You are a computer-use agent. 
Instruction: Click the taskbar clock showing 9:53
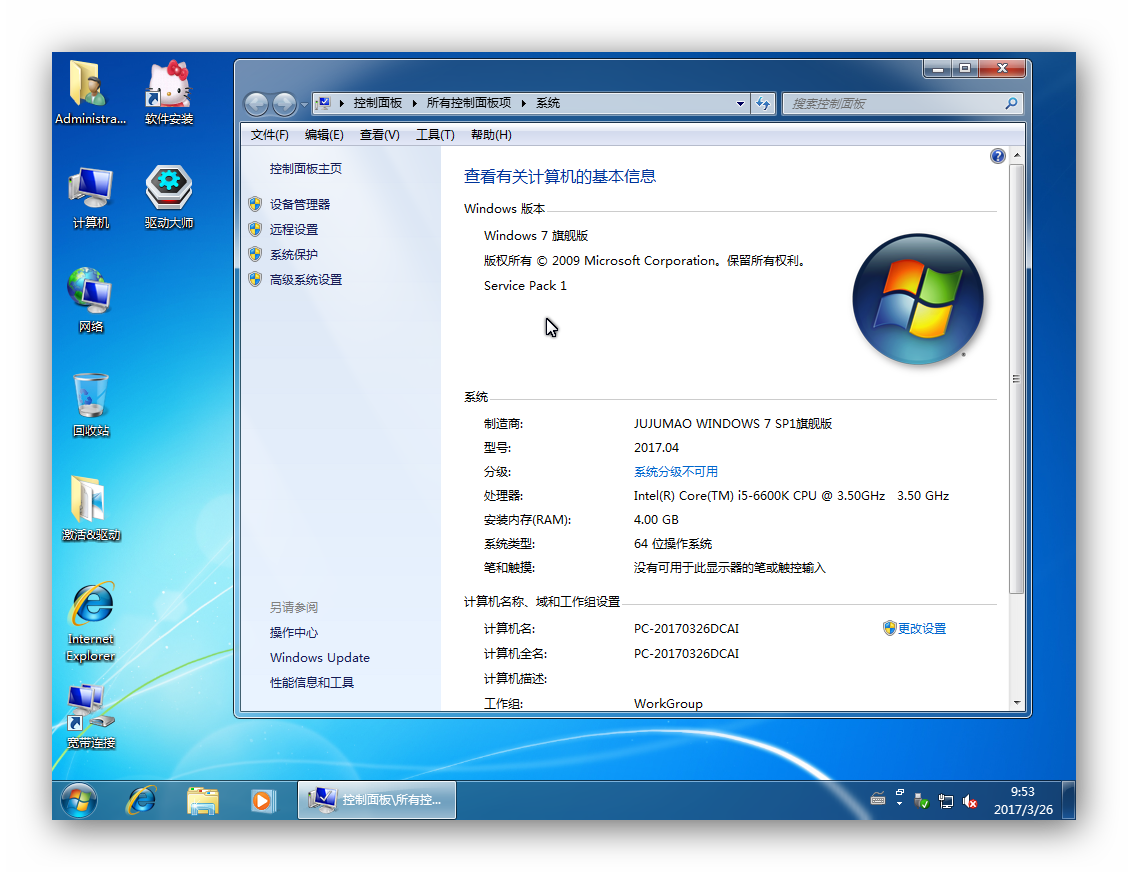coord(1023,800)
